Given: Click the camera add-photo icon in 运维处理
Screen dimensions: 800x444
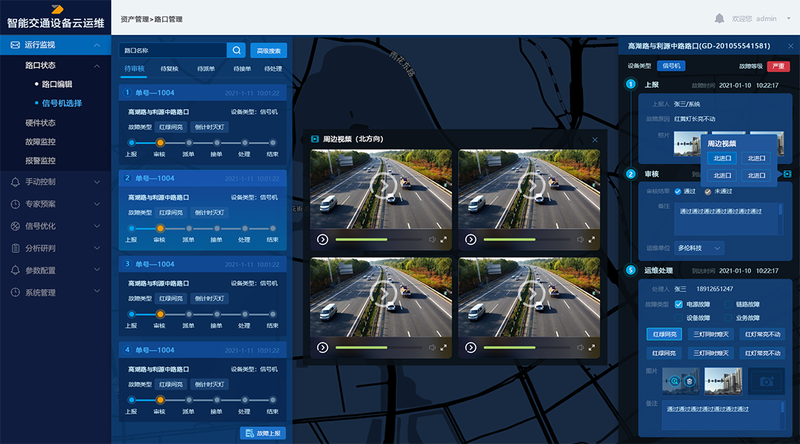Looking at the screenshot, I should coord(767,381).
